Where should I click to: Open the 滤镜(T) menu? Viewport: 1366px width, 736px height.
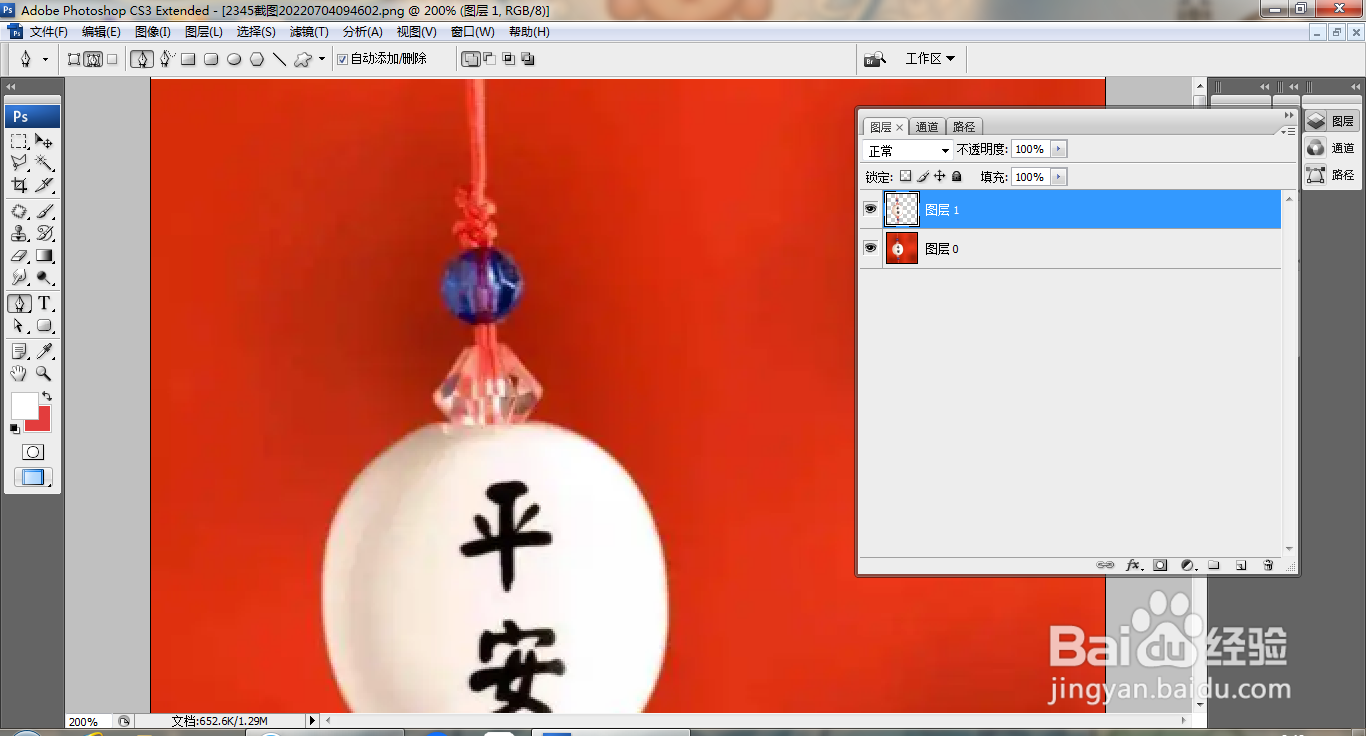point(309,32)
